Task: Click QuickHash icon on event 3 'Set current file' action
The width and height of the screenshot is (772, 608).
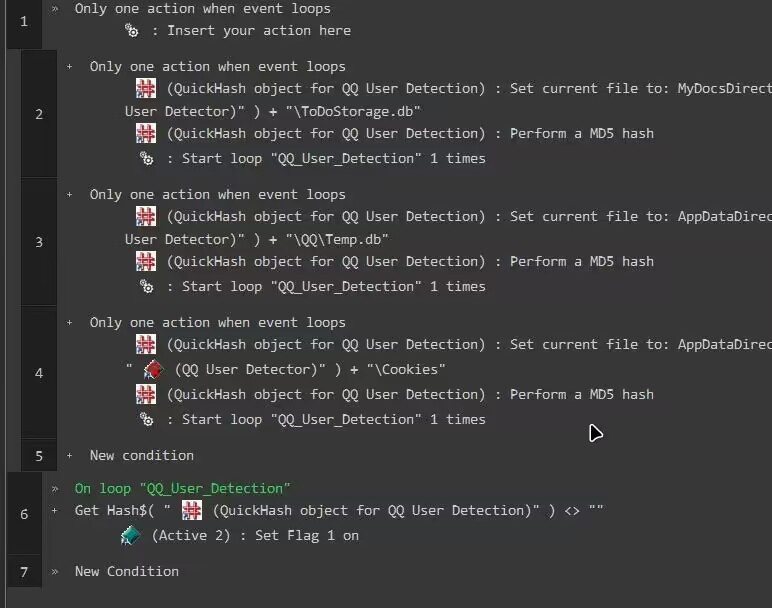Action: (x=146, y=215)
